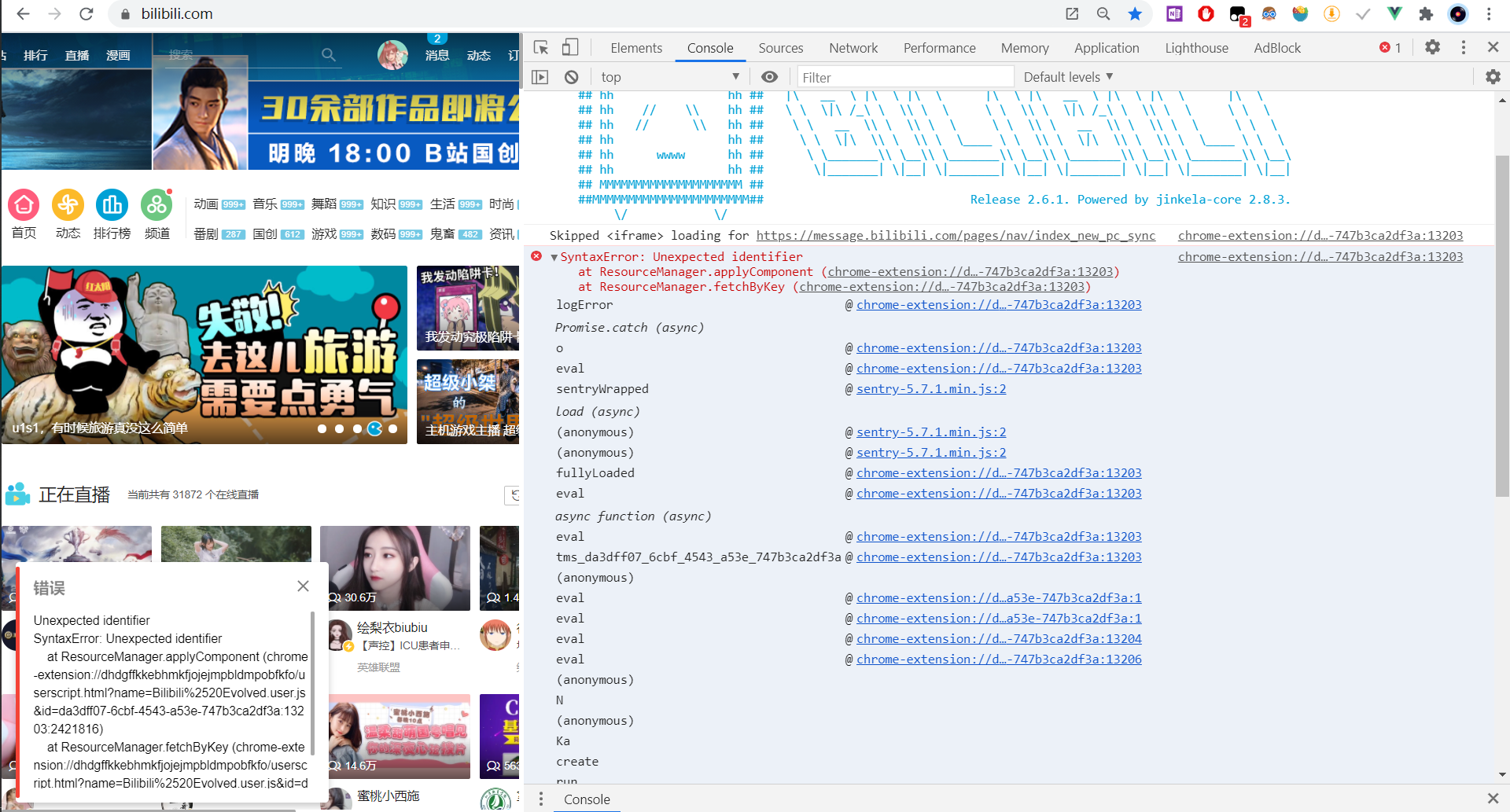Open the AdBlock extension icon in toolbar
1510x812 pixels.
coord(1206,13)
